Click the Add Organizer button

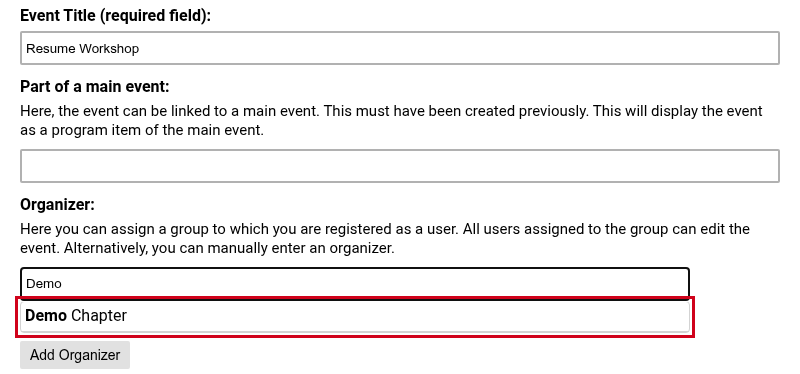[75, 355]
